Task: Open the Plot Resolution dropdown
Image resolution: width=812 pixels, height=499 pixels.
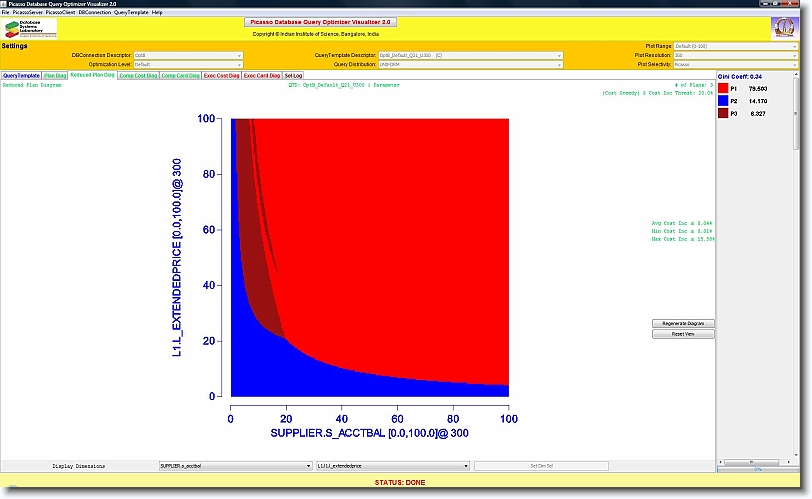Action: (x=714, y=55)
